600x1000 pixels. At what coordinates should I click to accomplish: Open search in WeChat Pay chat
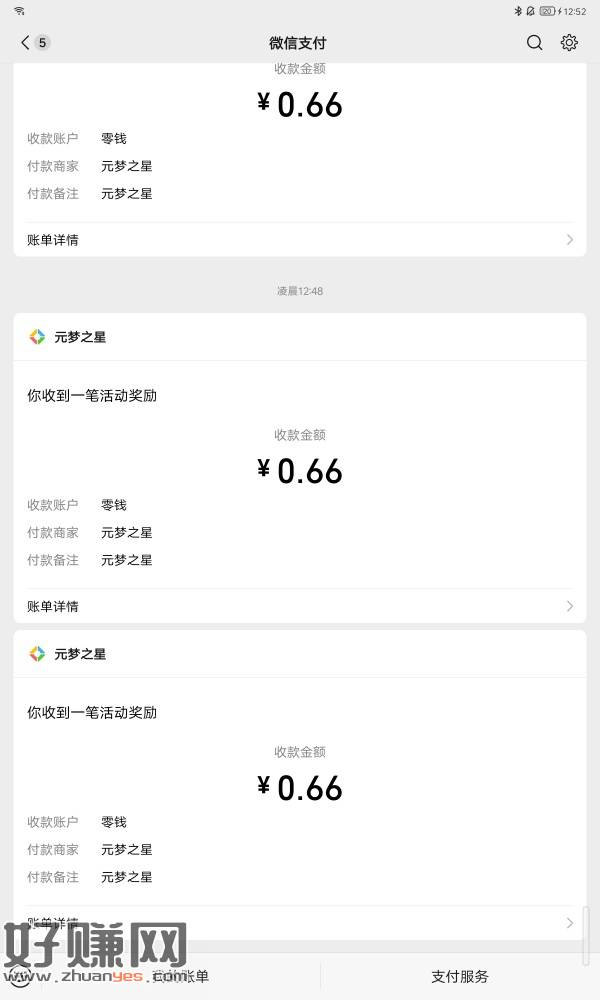tap(535, 43)
